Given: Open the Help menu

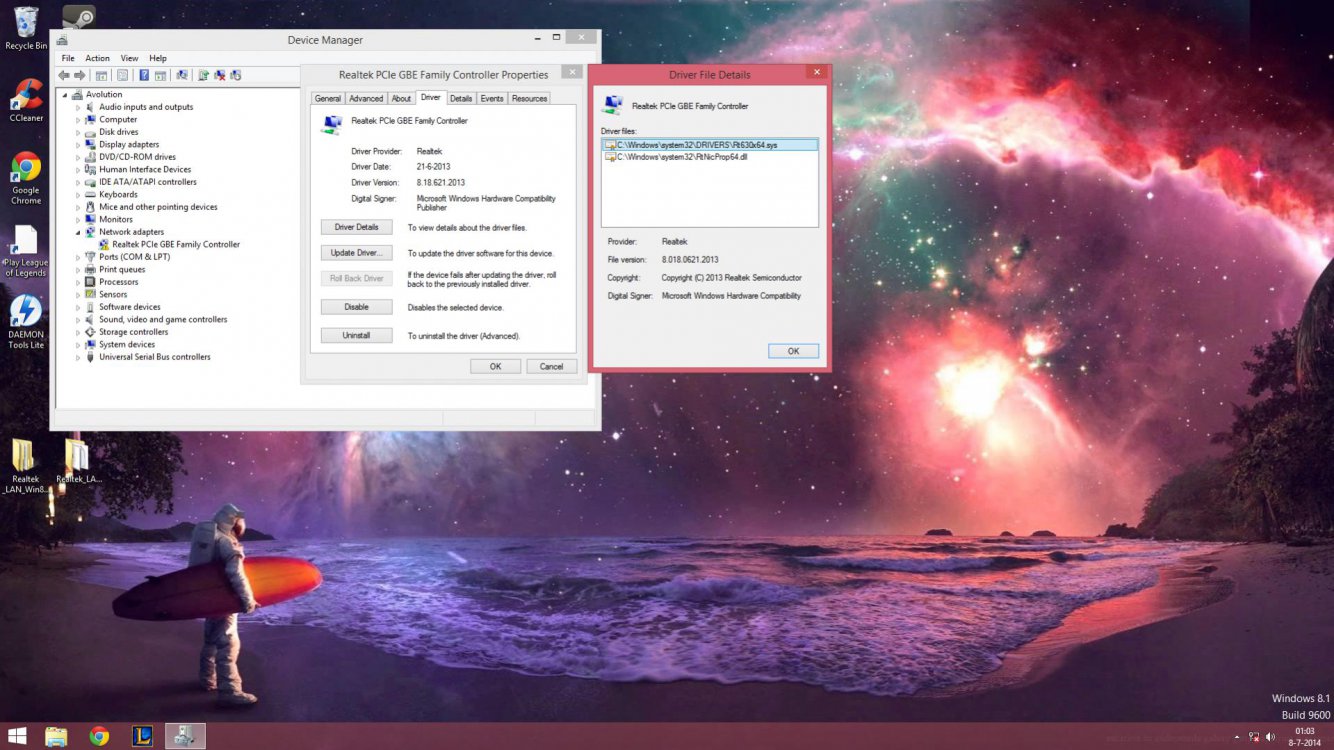Looking at the screenshot, I should coord(158,58).
